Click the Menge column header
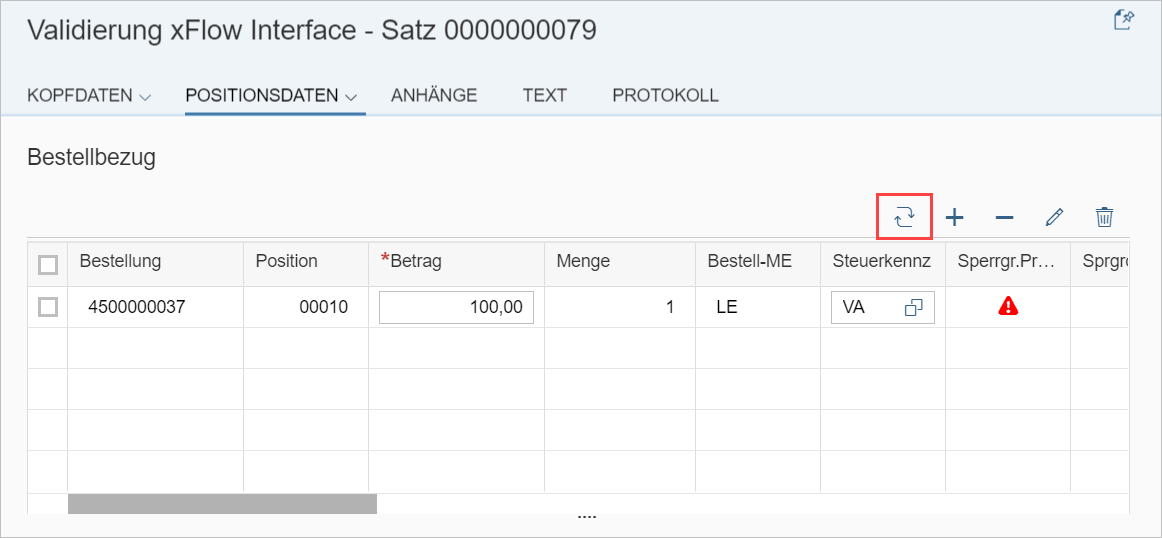Image resolution: width=1162 pixels, height=538 pixels. click(583, 262)
